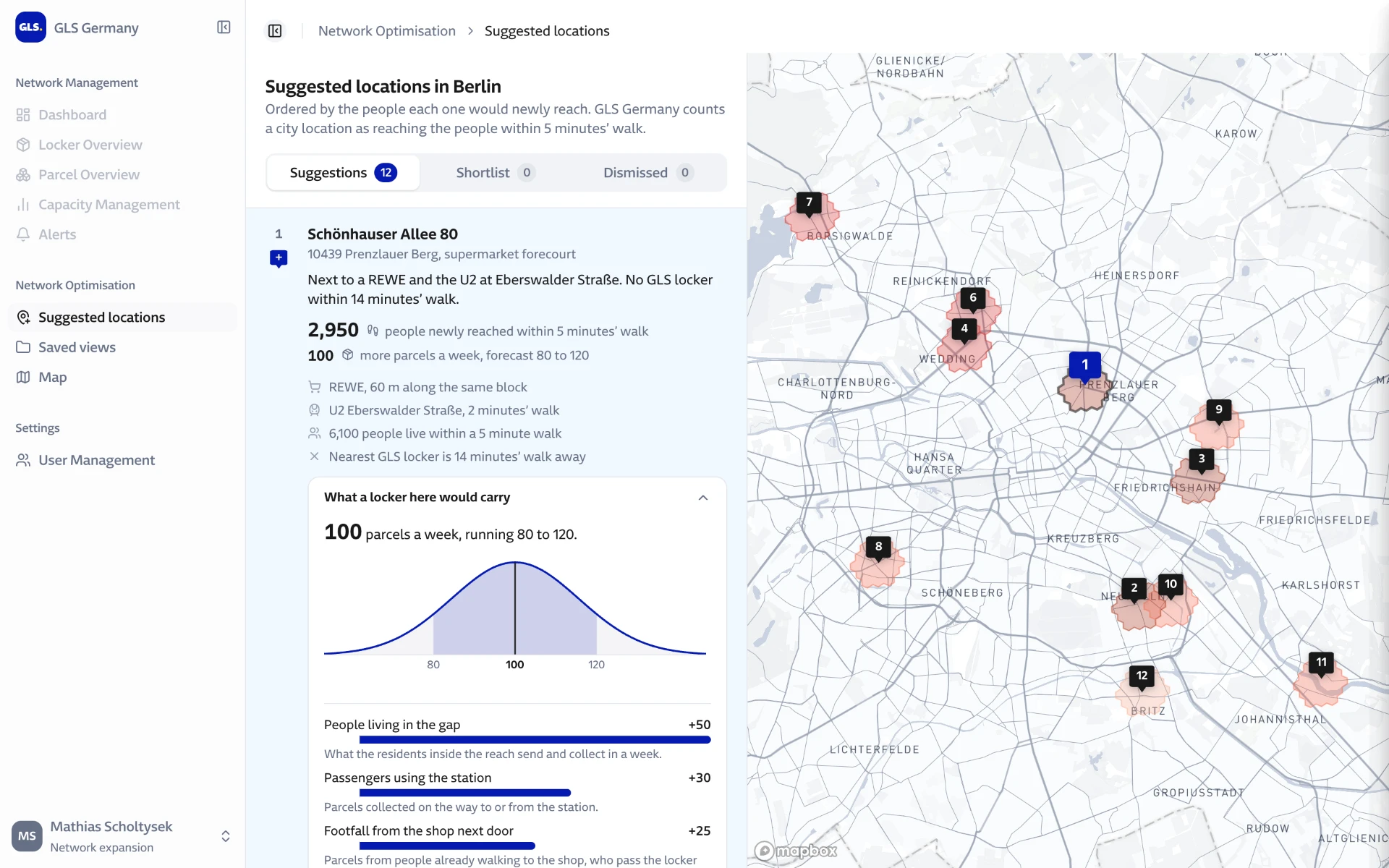The height and width of the screenshot is (868, 1389).
Task: Select map marker 1 in Prenzlauer Berg
Action: point(1085,365)
